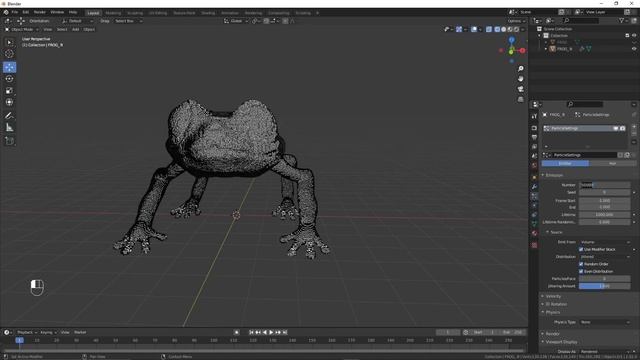
Task: Open the Playback dropdown in timeline
Action: pyautogui.click(x=27, y=332)
